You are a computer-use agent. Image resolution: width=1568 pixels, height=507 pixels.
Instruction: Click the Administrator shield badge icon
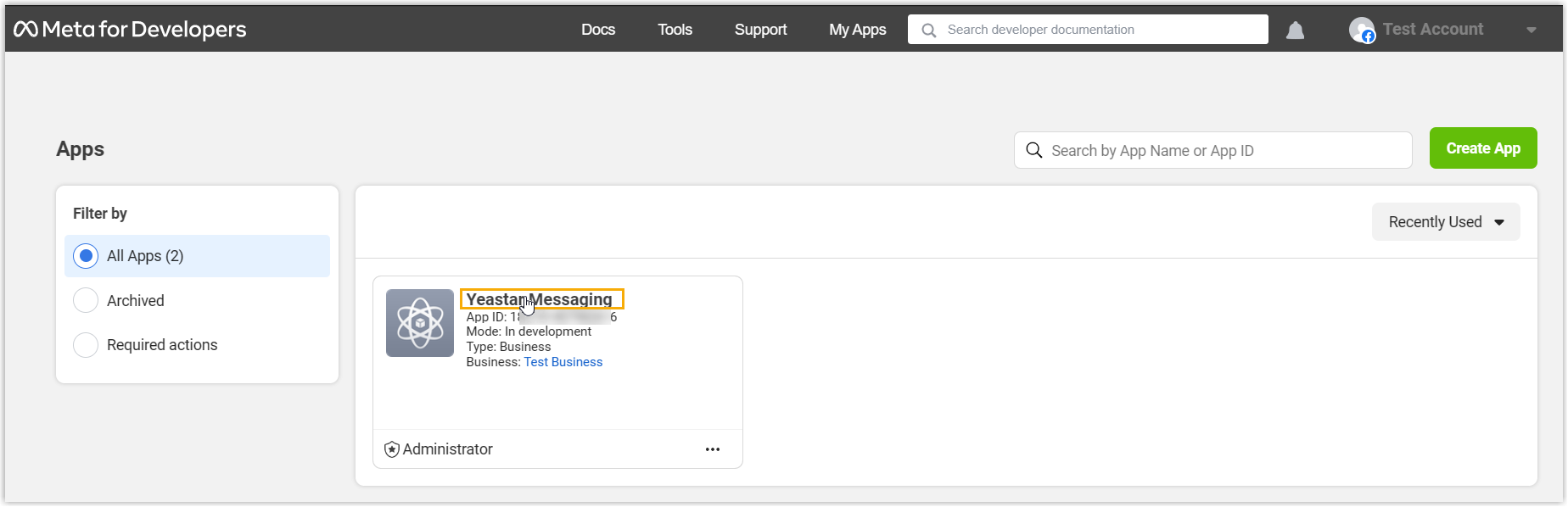pyautogui.click(x=392, y=449)
